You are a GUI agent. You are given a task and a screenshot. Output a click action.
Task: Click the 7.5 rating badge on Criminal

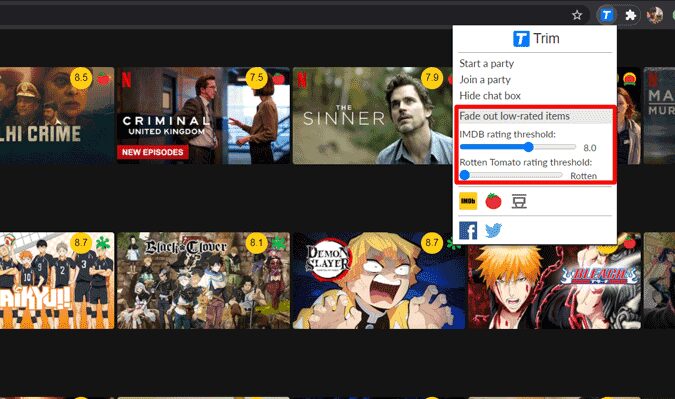coord(257,78)
